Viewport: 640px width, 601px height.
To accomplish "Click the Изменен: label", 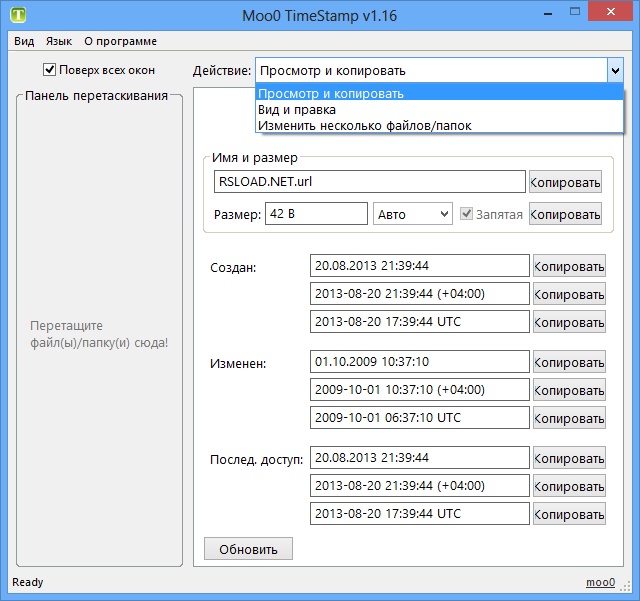I will point(238,363).
